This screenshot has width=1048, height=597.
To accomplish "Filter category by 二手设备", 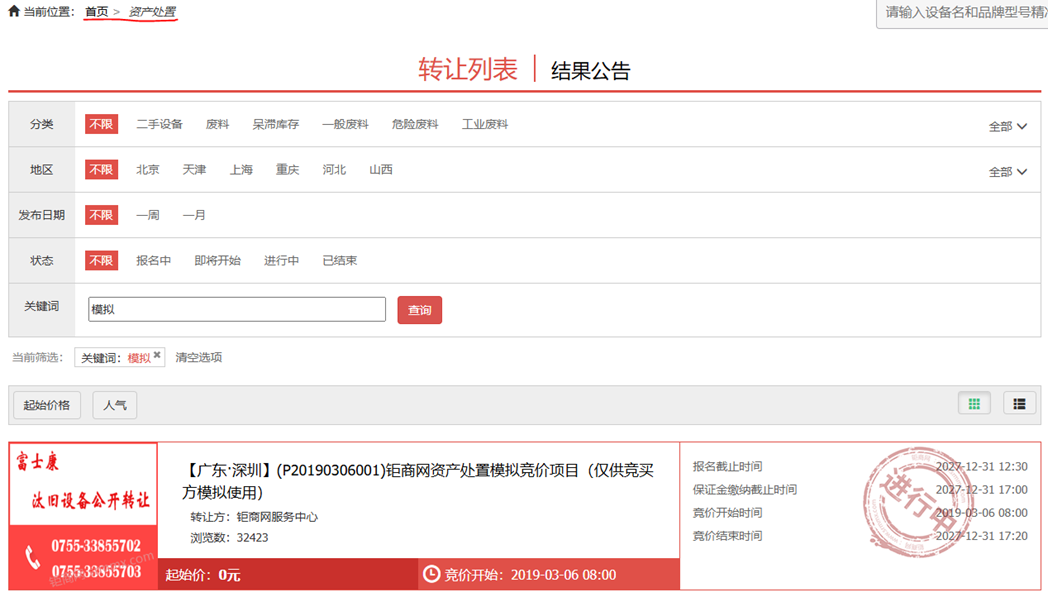I will (x=159, y=124).
